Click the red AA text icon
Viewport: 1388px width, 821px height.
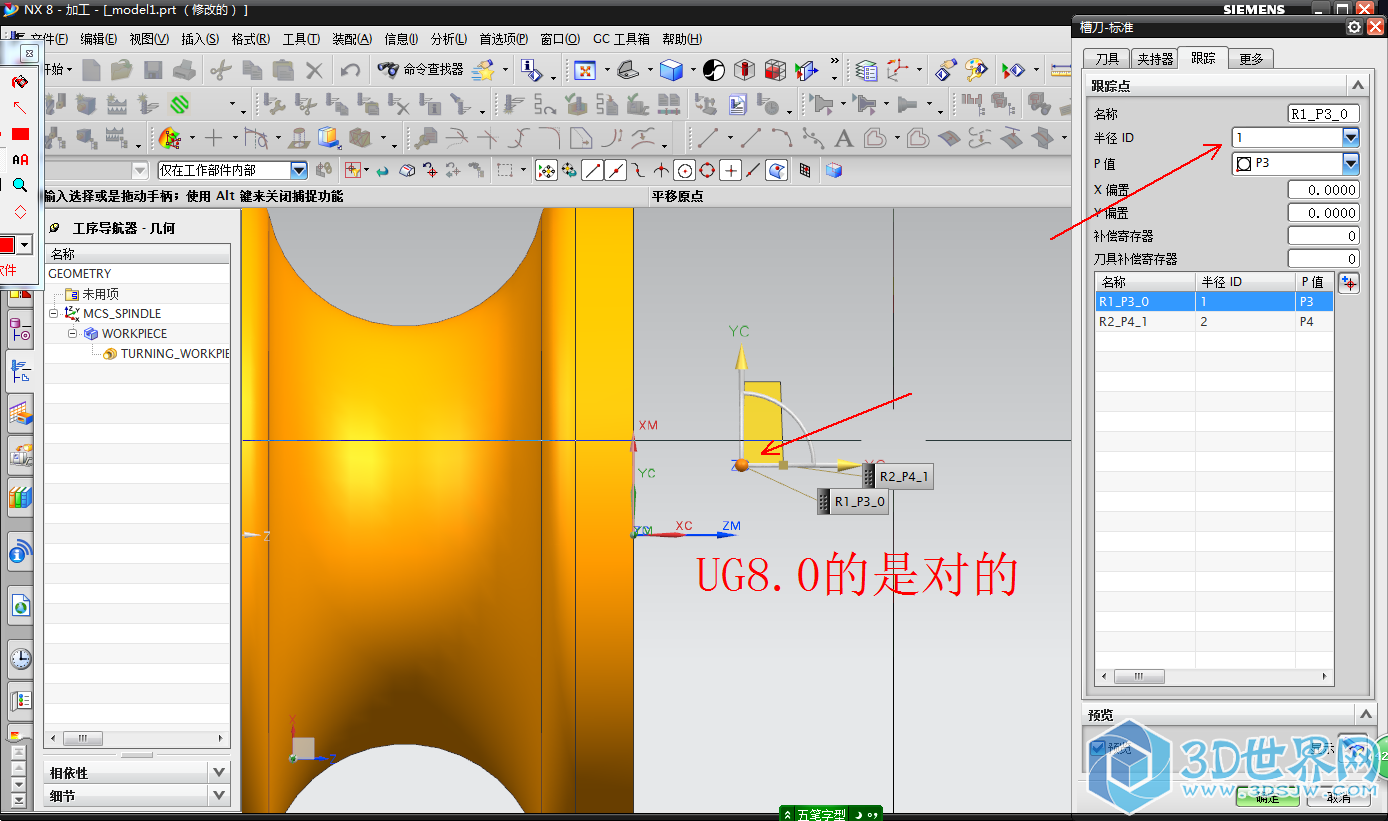20,159
